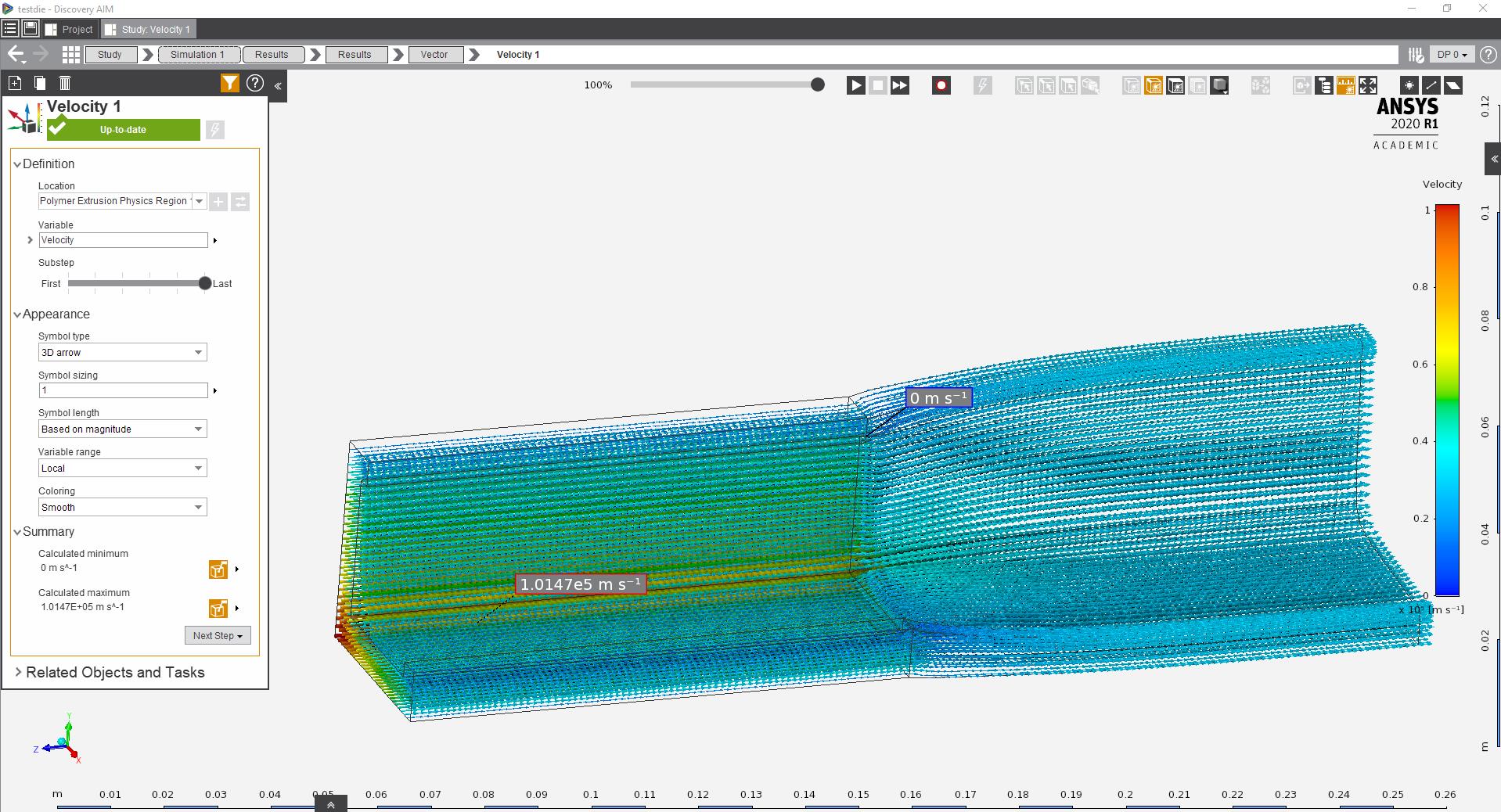Open the Coloring dropdown showing Smooth

(x=121, y=507)
